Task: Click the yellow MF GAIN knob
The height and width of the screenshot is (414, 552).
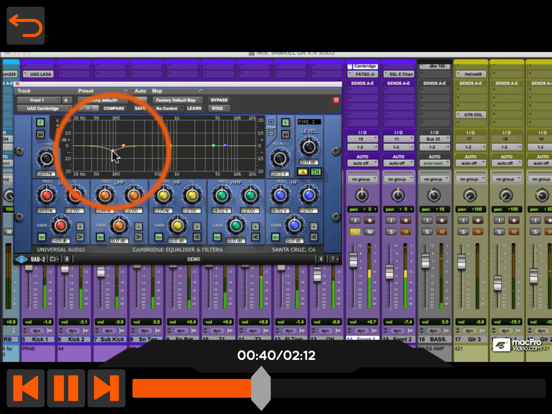Action: 177,226
